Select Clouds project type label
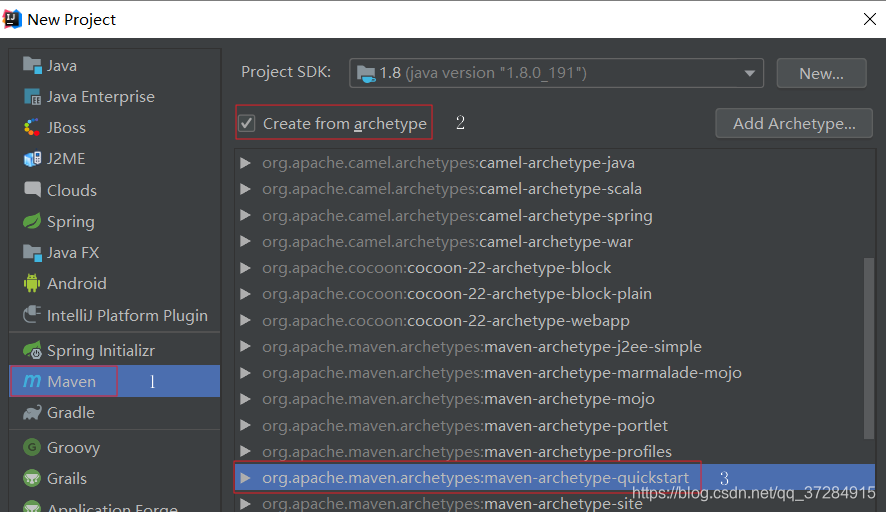The width and height of the screenshot is (886, 512). point(72,190)
